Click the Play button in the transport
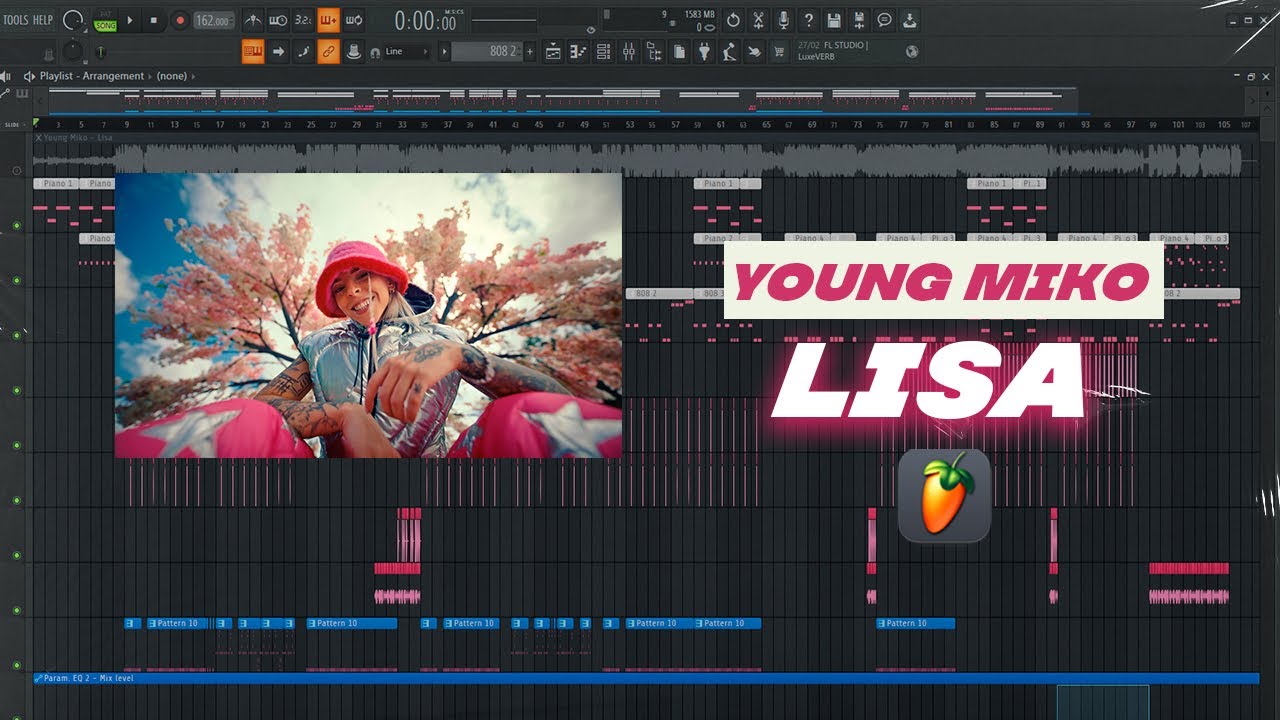1280x720 pixels. (129, 20)
